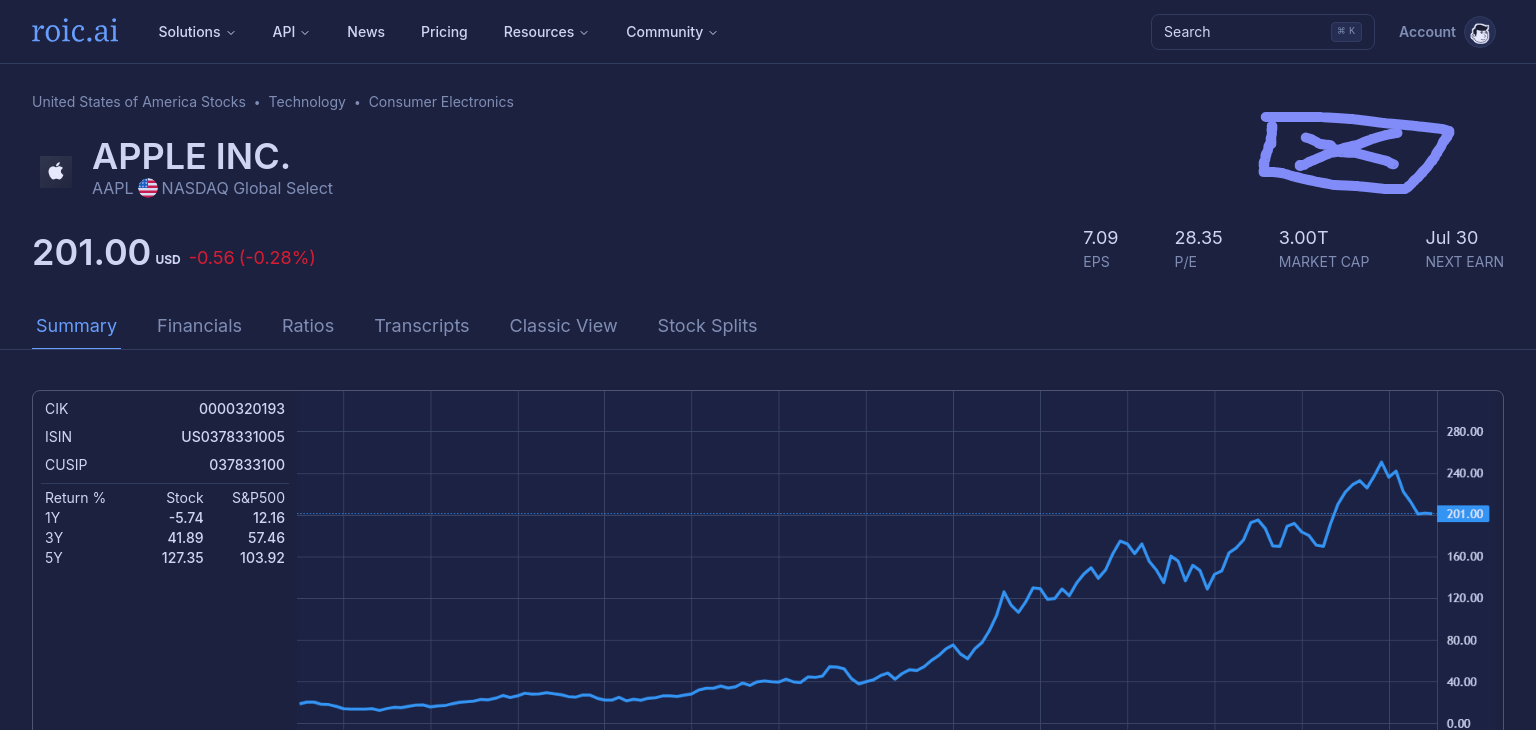
Task: Follow the Consumer Electronics breadcrumb link
Action: (441, 102)
